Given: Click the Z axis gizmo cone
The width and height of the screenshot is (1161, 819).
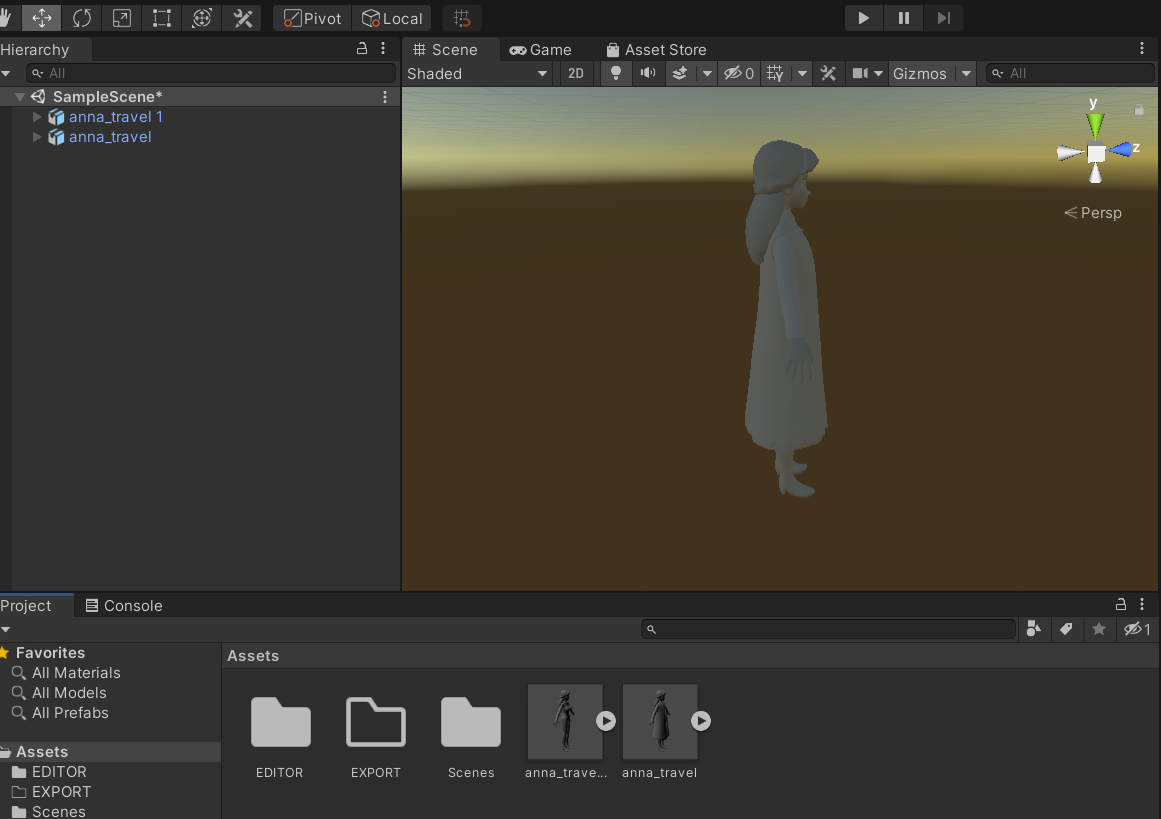Looking at the screenshot, I should coord(1121,150).
